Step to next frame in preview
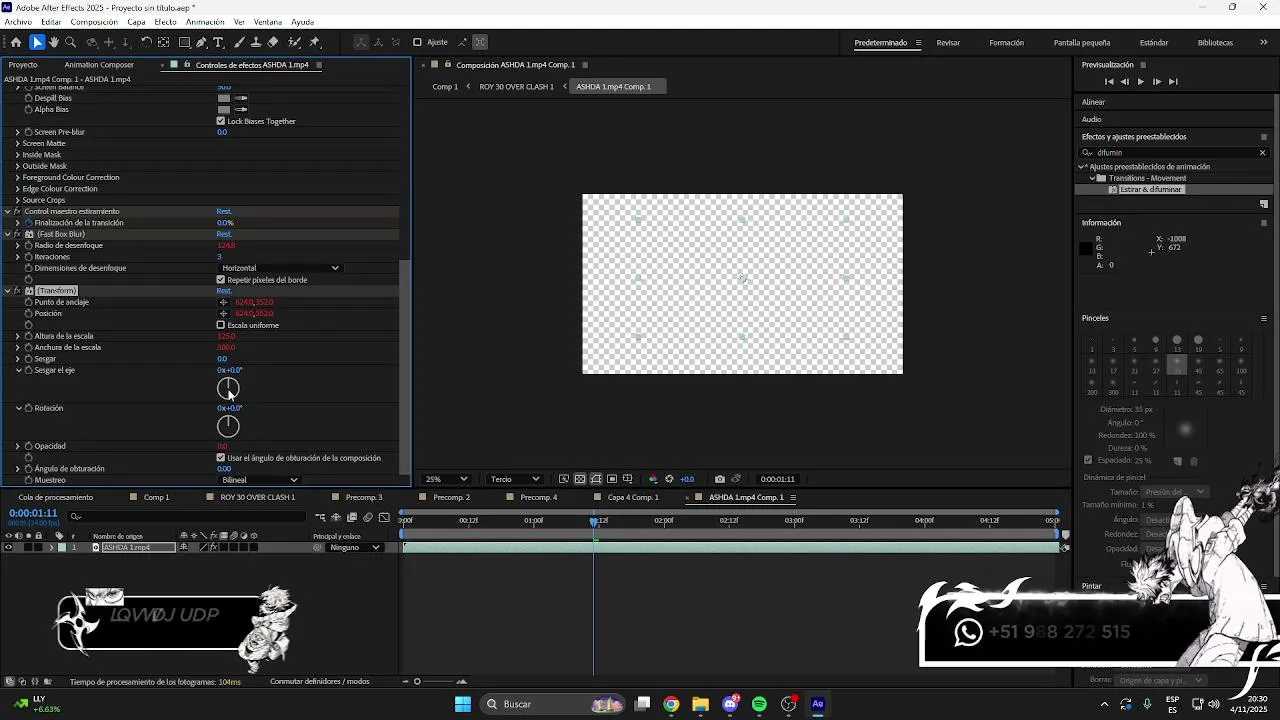 point(1157,82)
